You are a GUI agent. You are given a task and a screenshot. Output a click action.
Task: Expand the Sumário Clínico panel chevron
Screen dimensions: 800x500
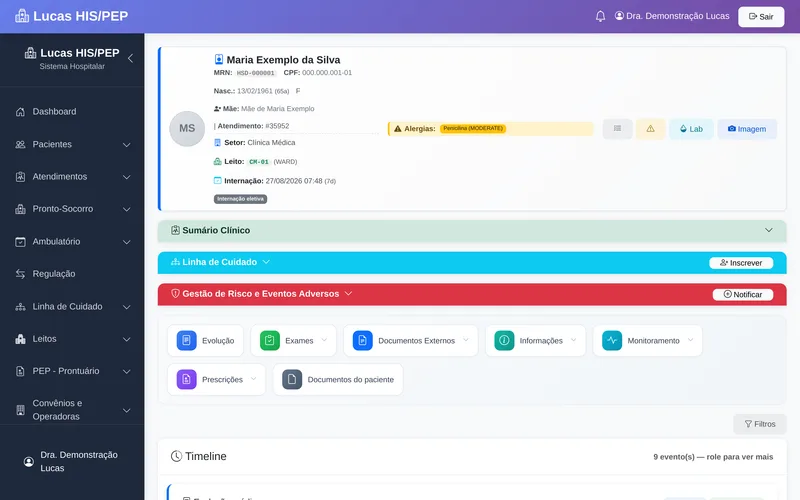768,230
